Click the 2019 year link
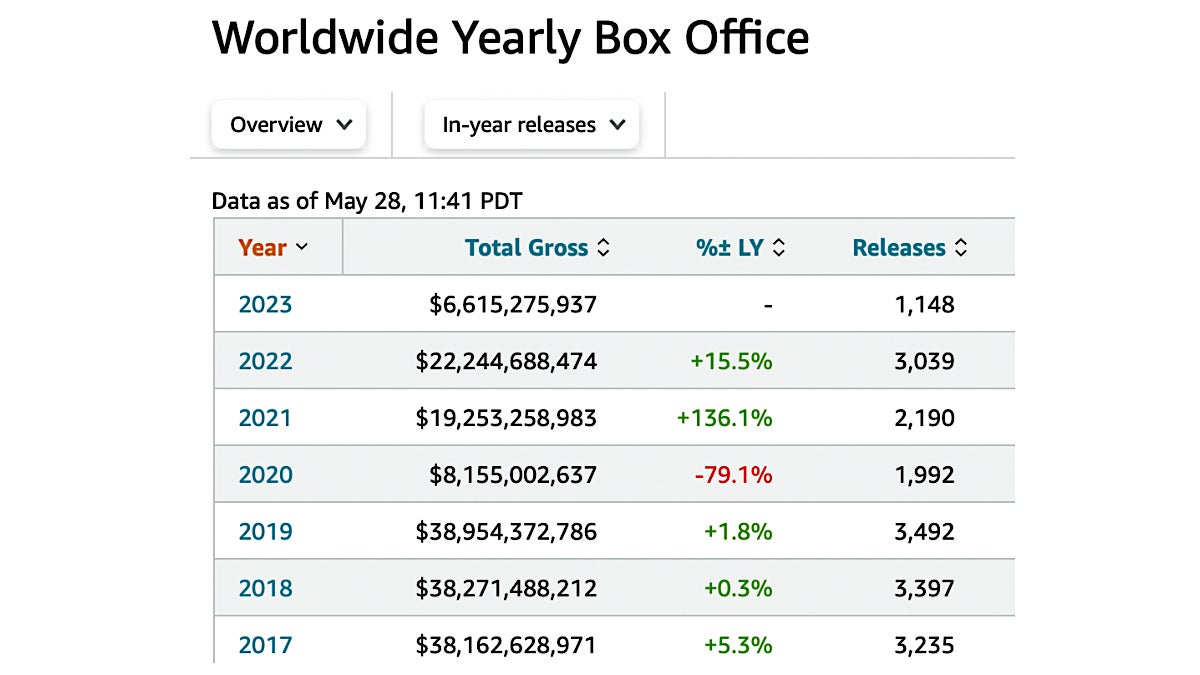1200x675 pixels. (x=265, y=531)
